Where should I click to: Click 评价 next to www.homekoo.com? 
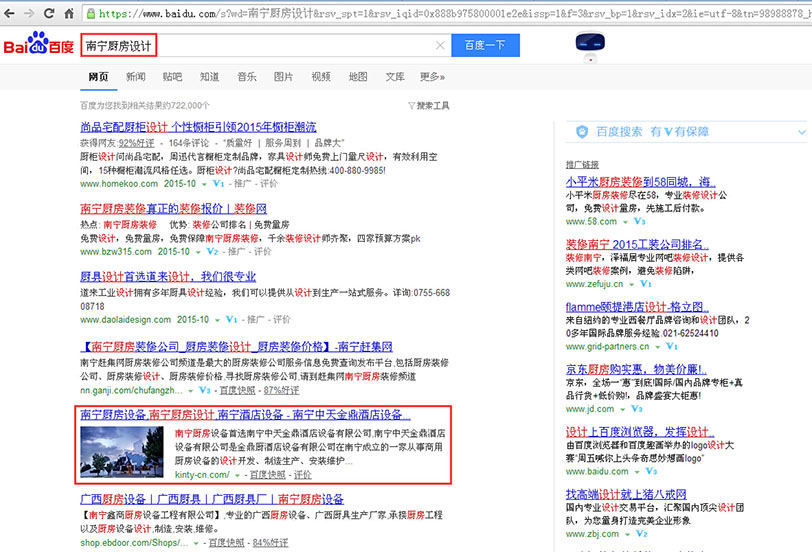click(268, 184)
